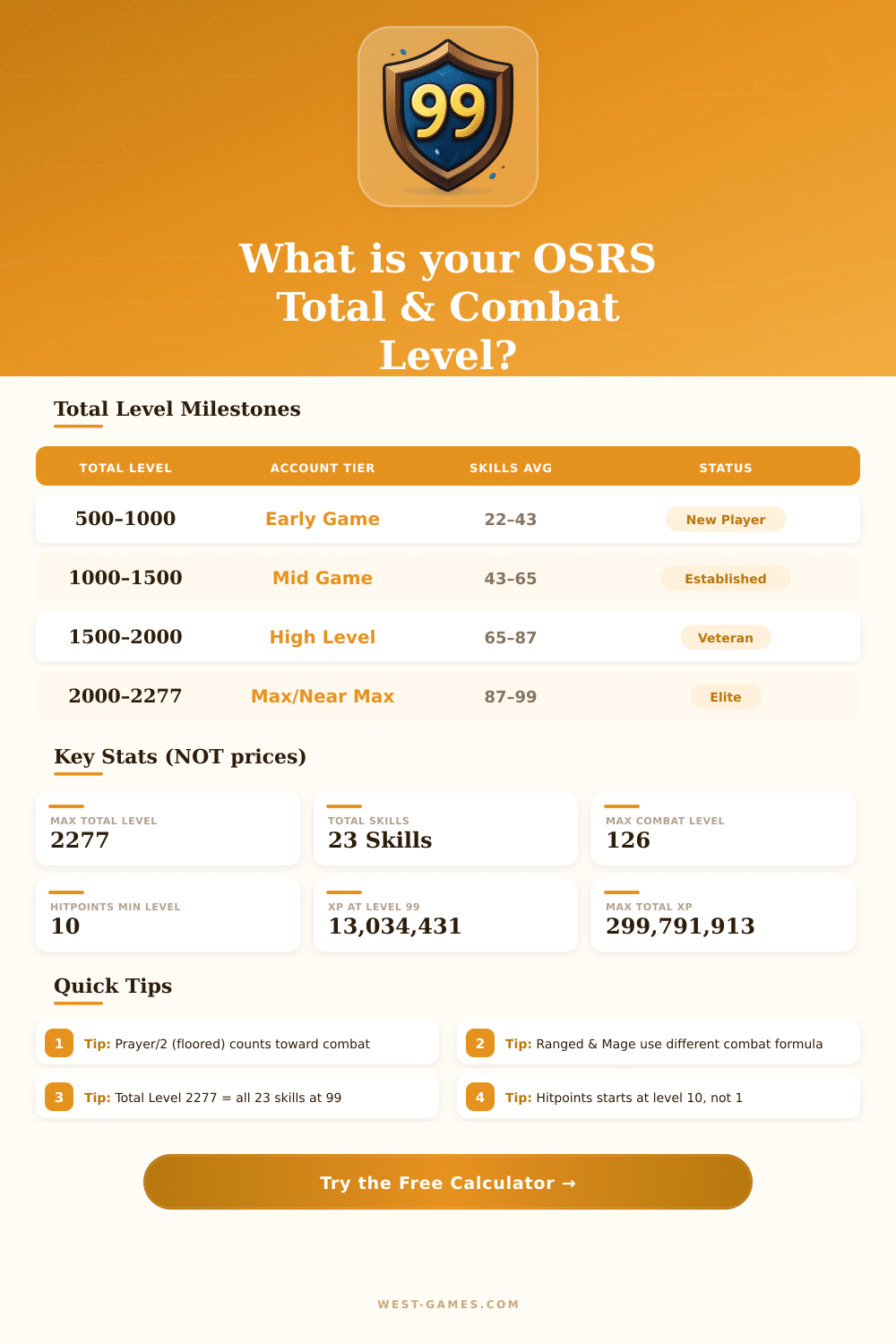Image resolution: width=896 pixels, height=1344 pixels.
Task: Select the Total Level column header
Action: click(x=125, y=467)
